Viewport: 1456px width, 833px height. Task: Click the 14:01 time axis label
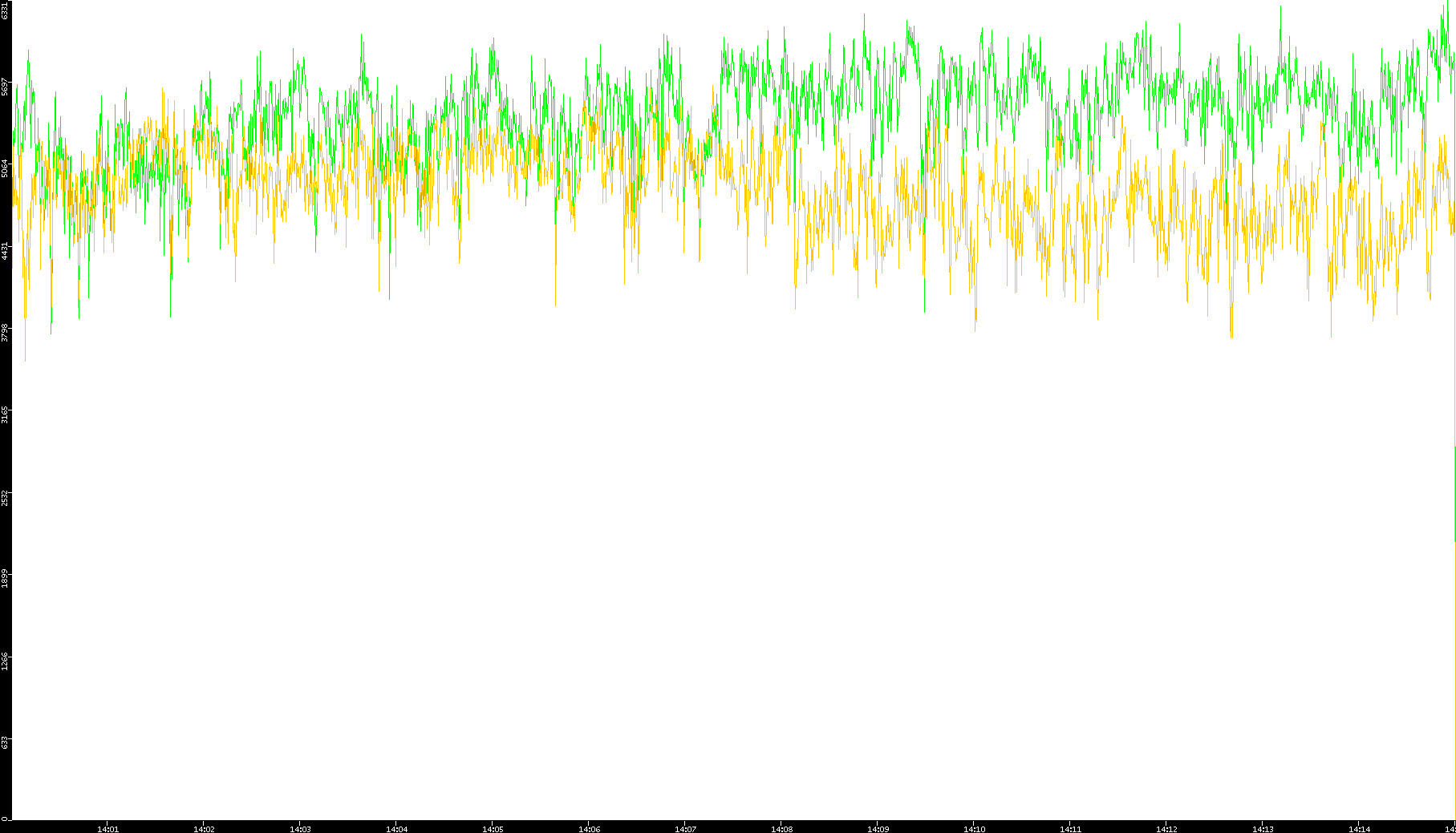tap(107, 828)
